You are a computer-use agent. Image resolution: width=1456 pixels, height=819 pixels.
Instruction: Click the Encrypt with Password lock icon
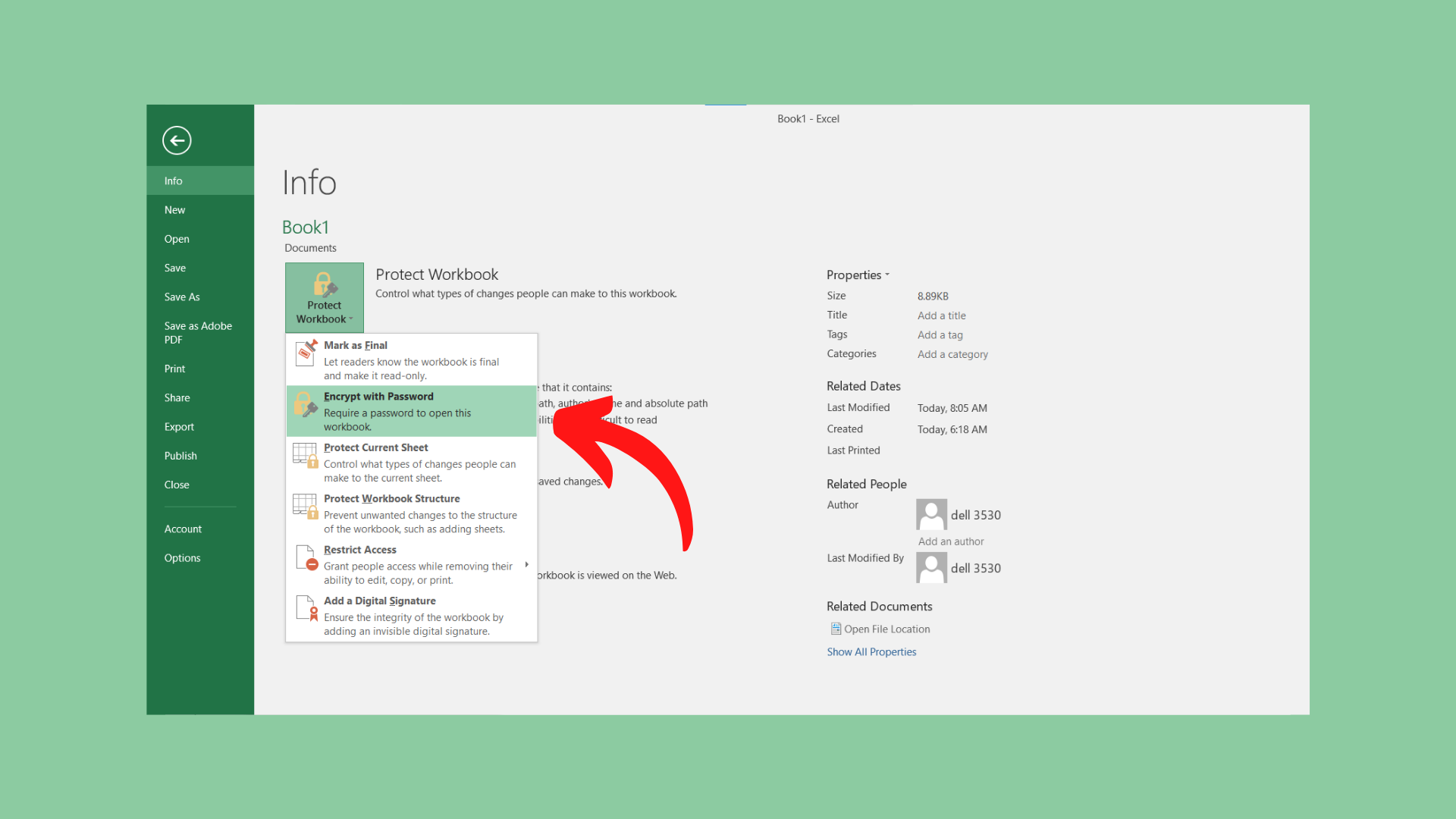306,404
